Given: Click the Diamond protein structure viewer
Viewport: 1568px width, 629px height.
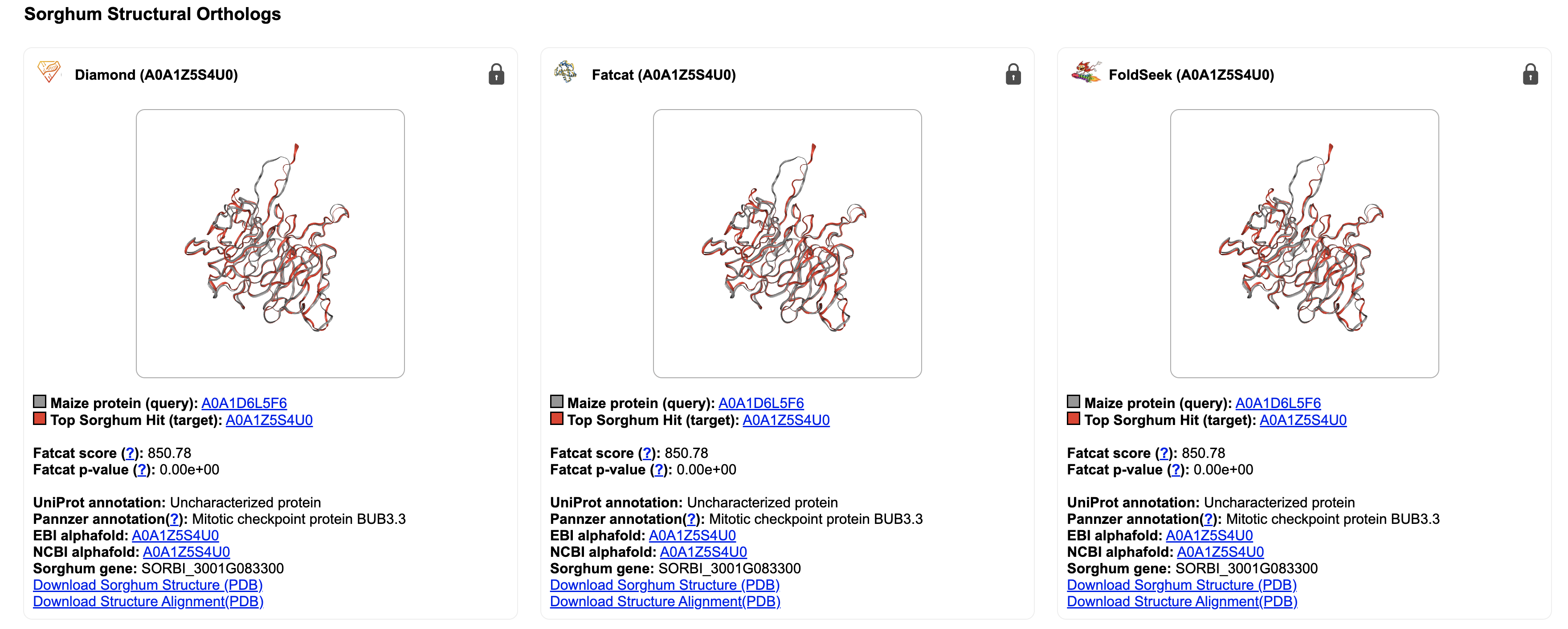Looking at the screenshot, I should pos(270,244).
